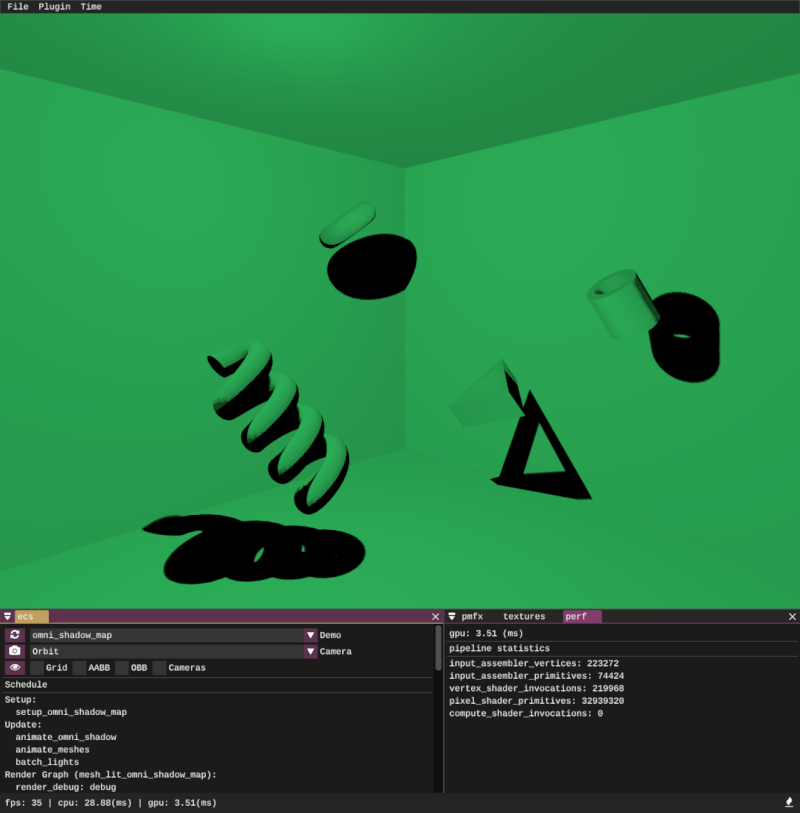
Task: Click render_debug: debug line
Action: [66, 787]
